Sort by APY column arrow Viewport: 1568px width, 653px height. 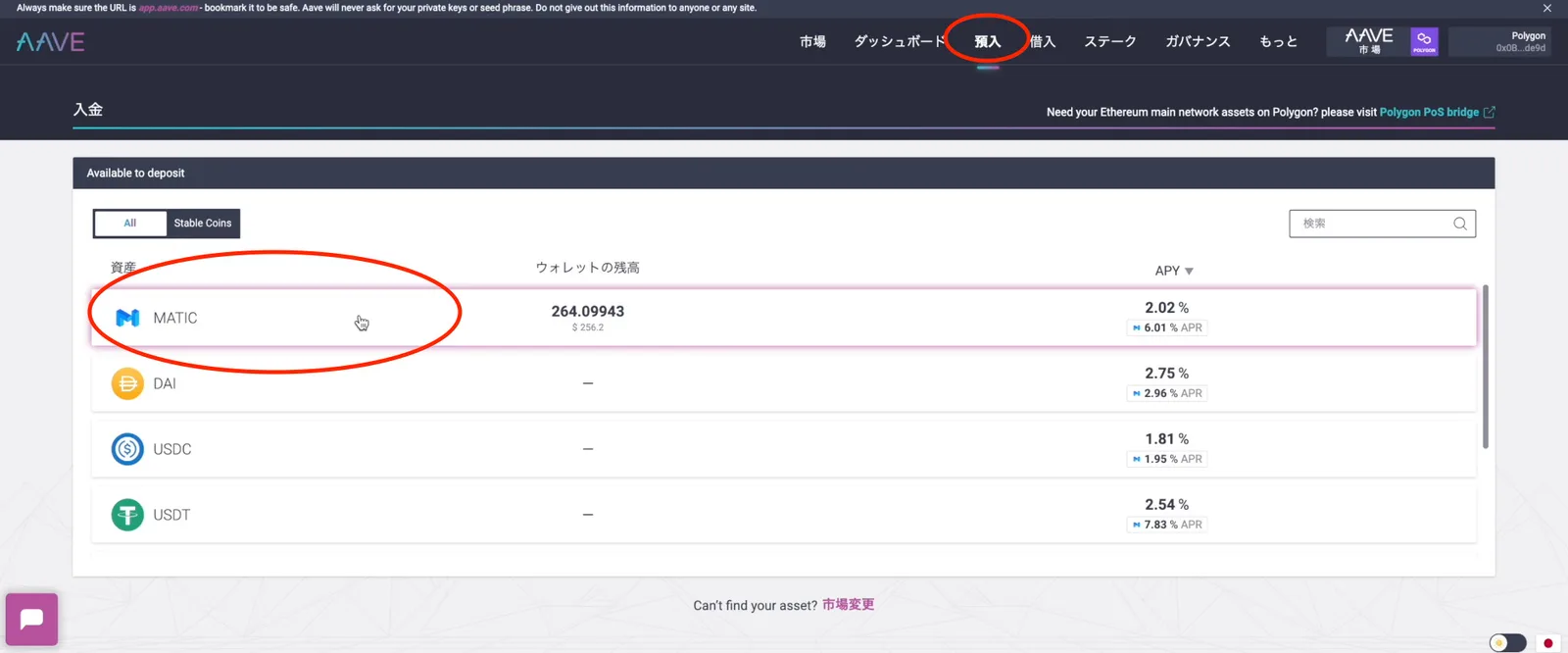coord(1189,271)
